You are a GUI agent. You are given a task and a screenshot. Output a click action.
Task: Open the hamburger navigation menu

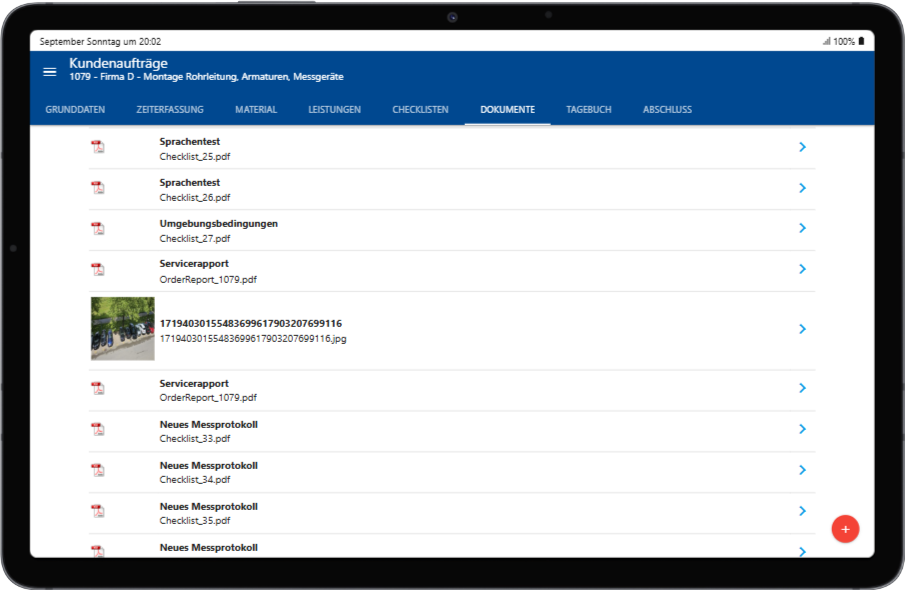pos(49,72)
